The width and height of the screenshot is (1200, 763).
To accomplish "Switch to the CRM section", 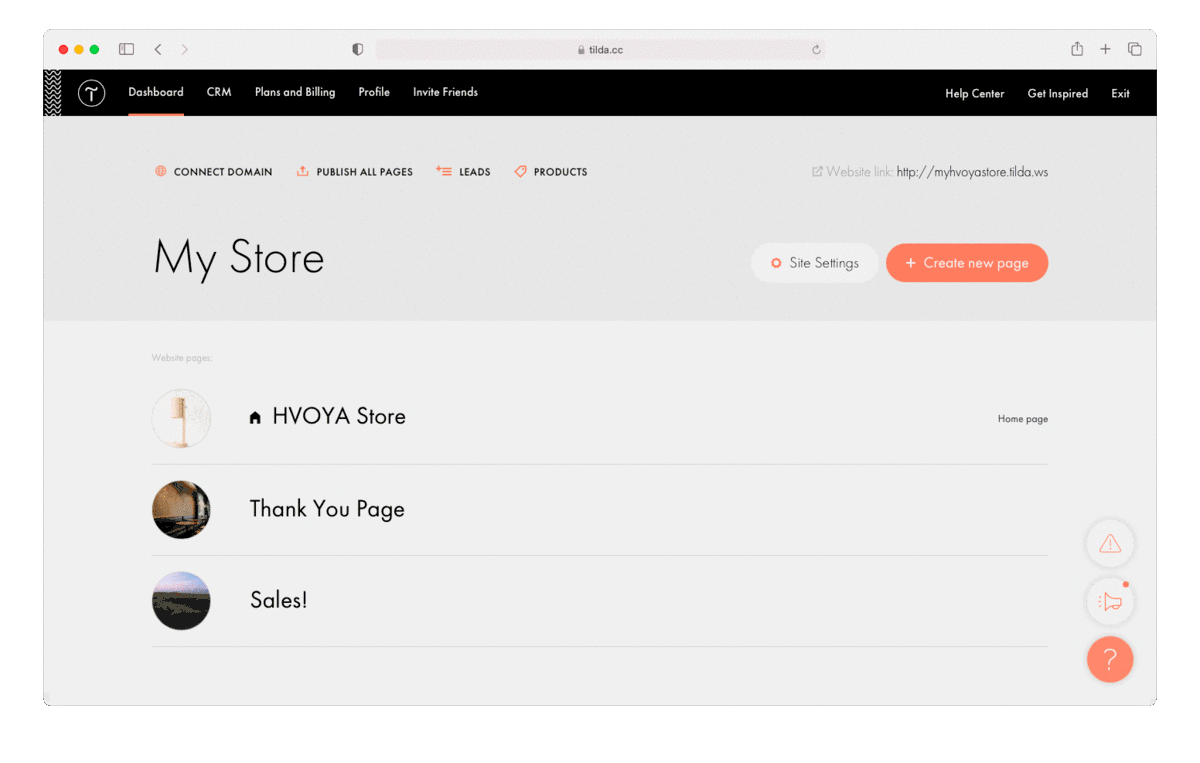I will [218, 92].
